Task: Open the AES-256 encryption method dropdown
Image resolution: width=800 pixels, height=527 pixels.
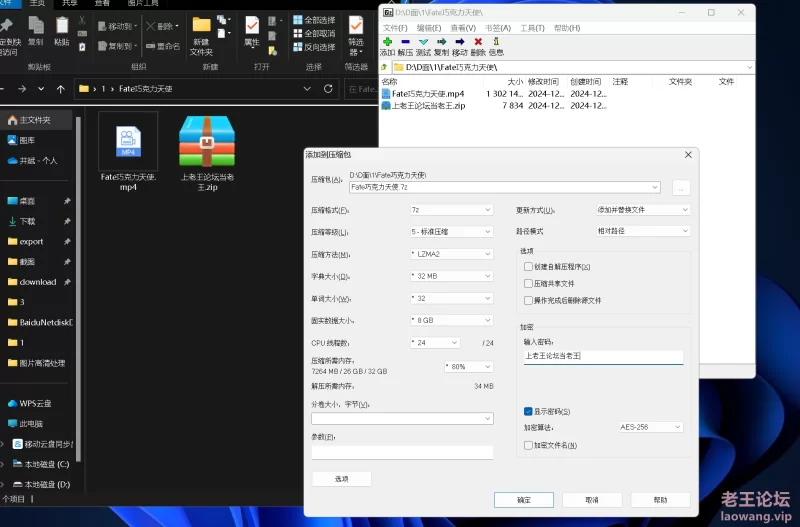Action: point(650,427)
